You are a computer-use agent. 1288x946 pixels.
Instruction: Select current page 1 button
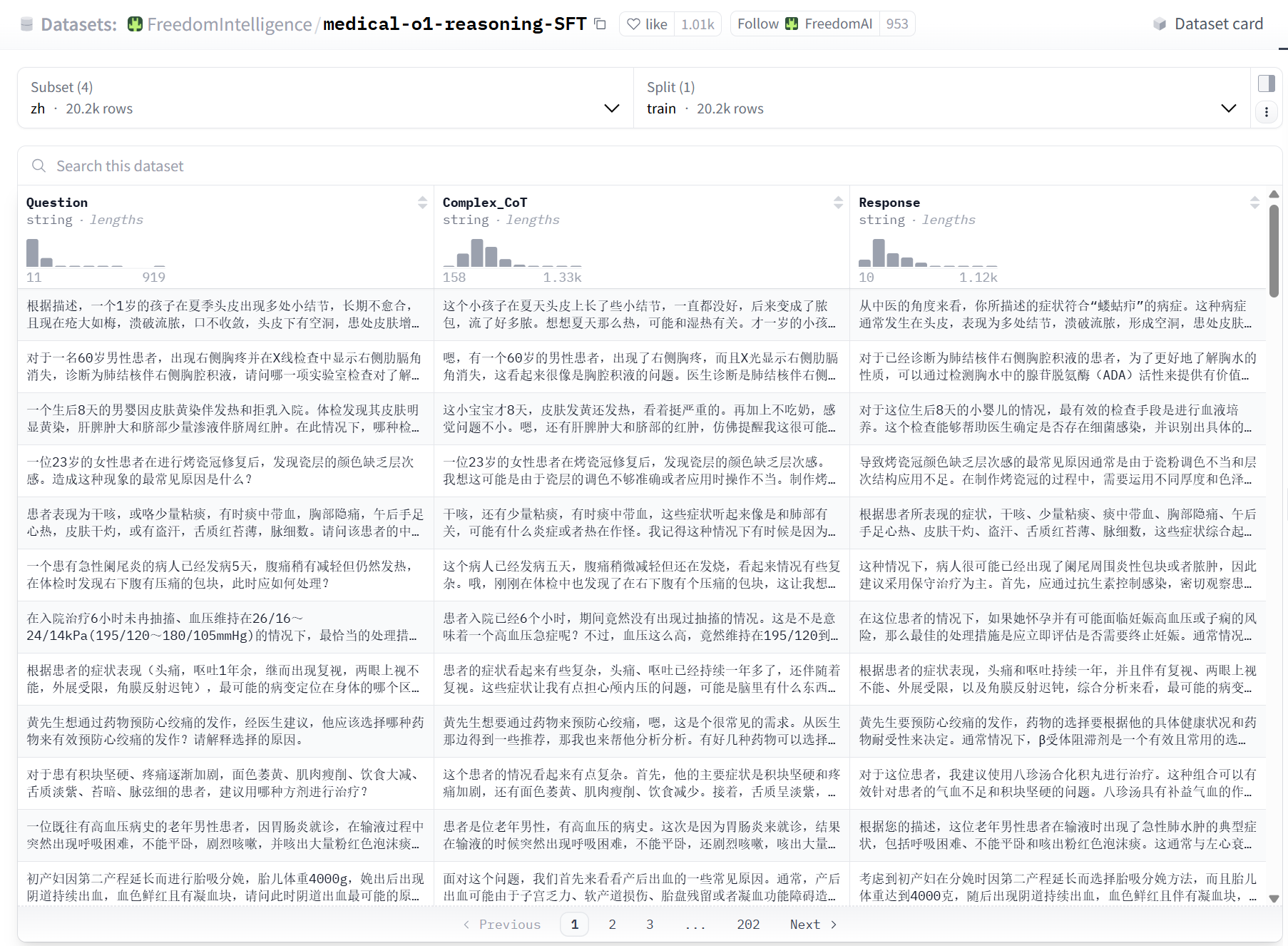(x=574, y=925)
